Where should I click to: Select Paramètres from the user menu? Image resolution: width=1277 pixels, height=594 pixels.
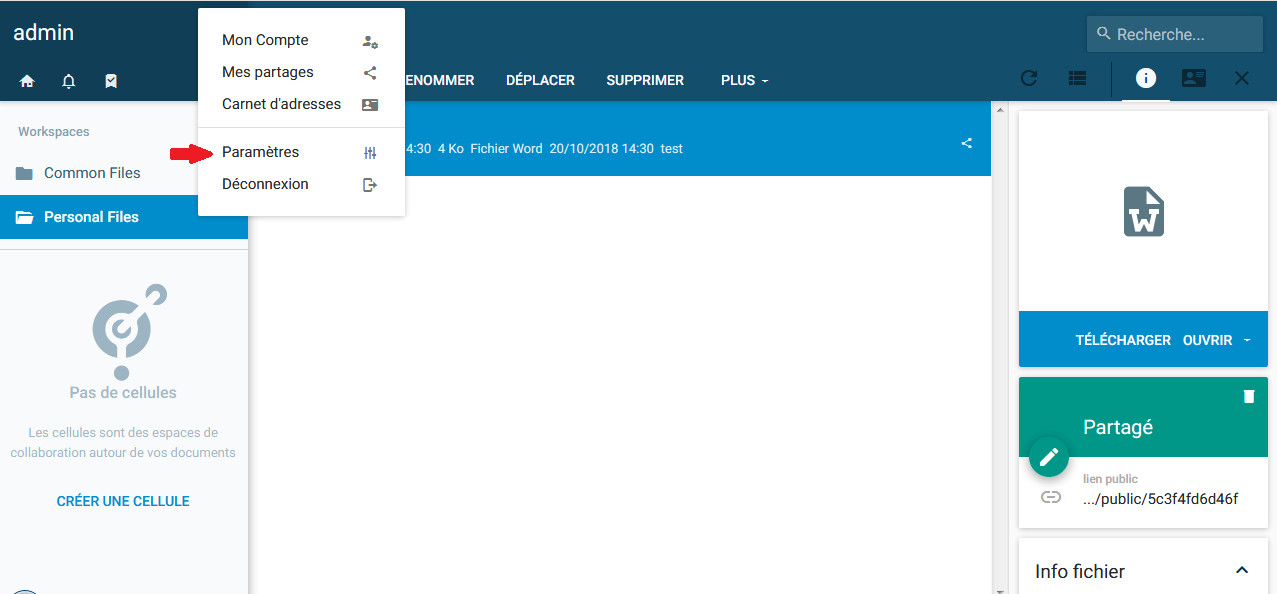[260, 152]
